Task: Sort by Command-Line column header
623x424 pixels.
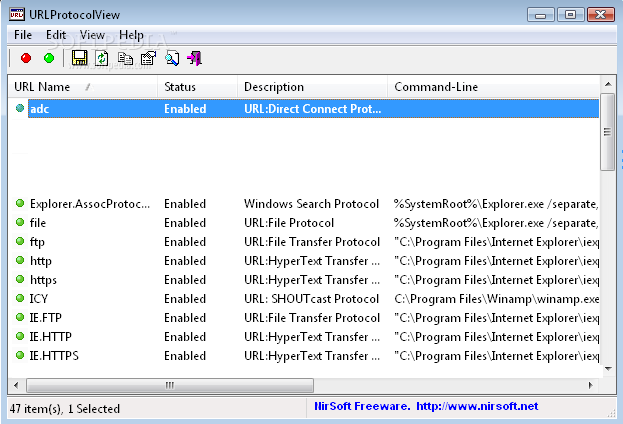Action: click(493, 87)
